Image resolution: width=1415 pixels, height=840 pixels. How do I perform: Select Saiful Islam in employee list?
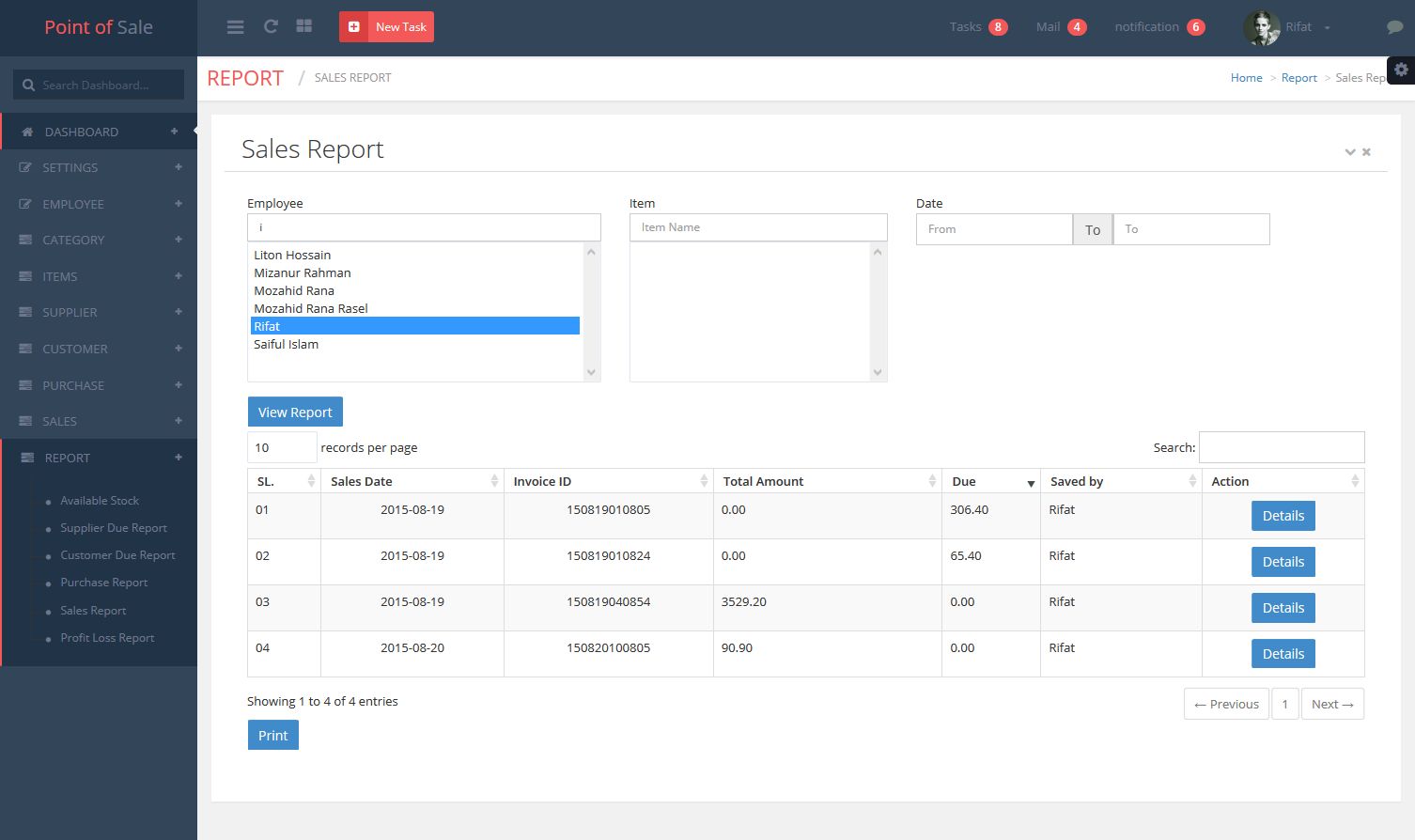click(287, 344)
